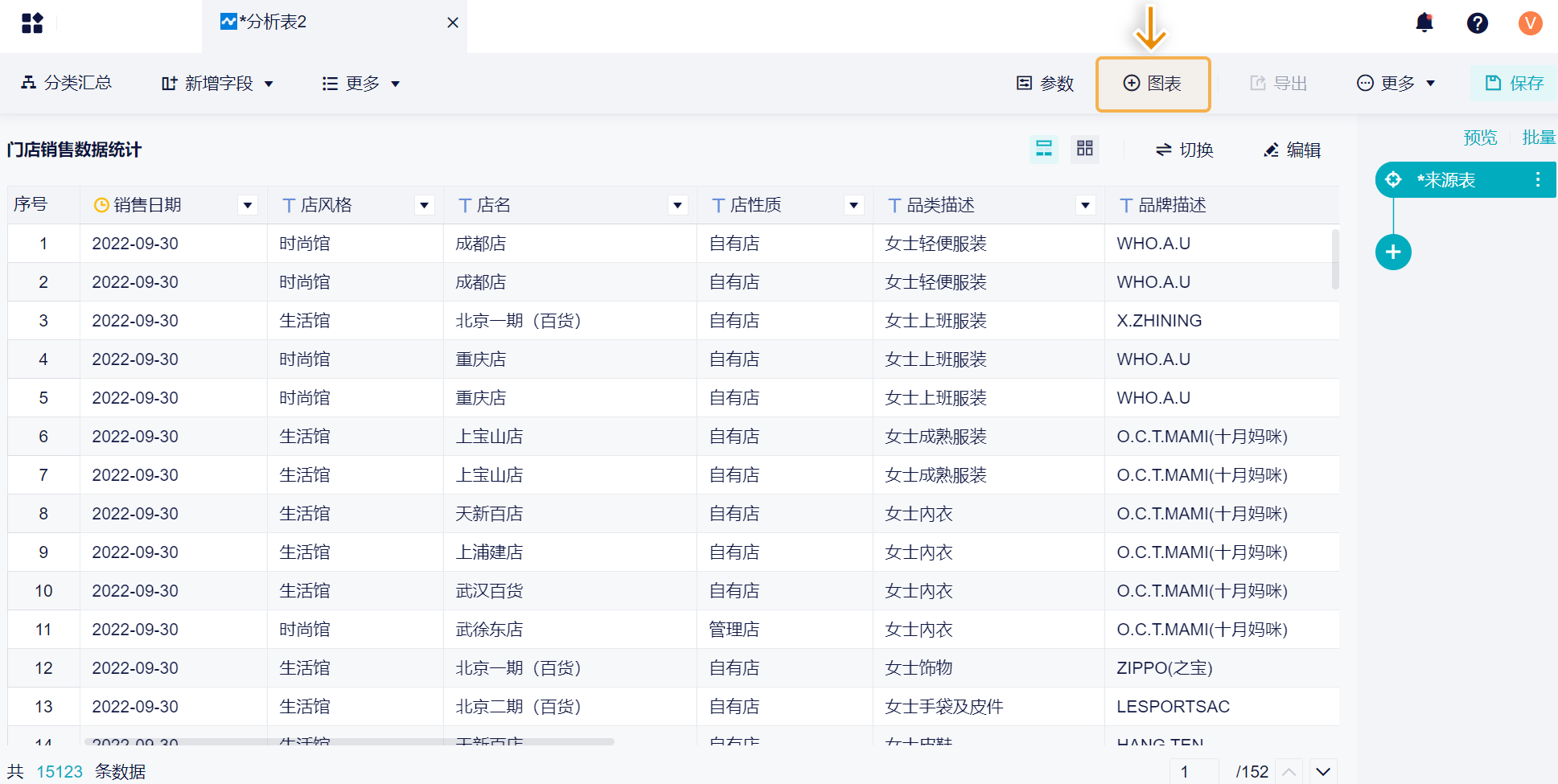Open the 店风格 column dropdown
1558x784 pixels.
tap(424, 205)
